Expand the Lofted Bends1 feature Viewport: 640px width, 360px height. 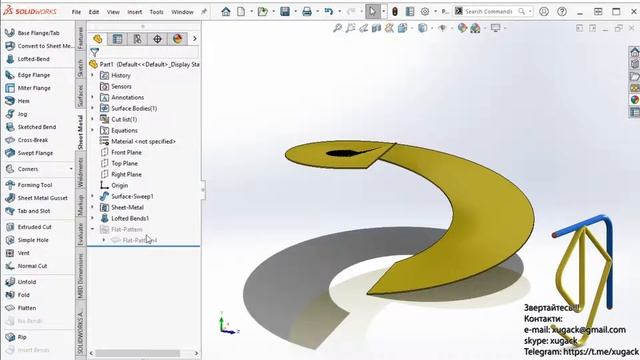92,218
